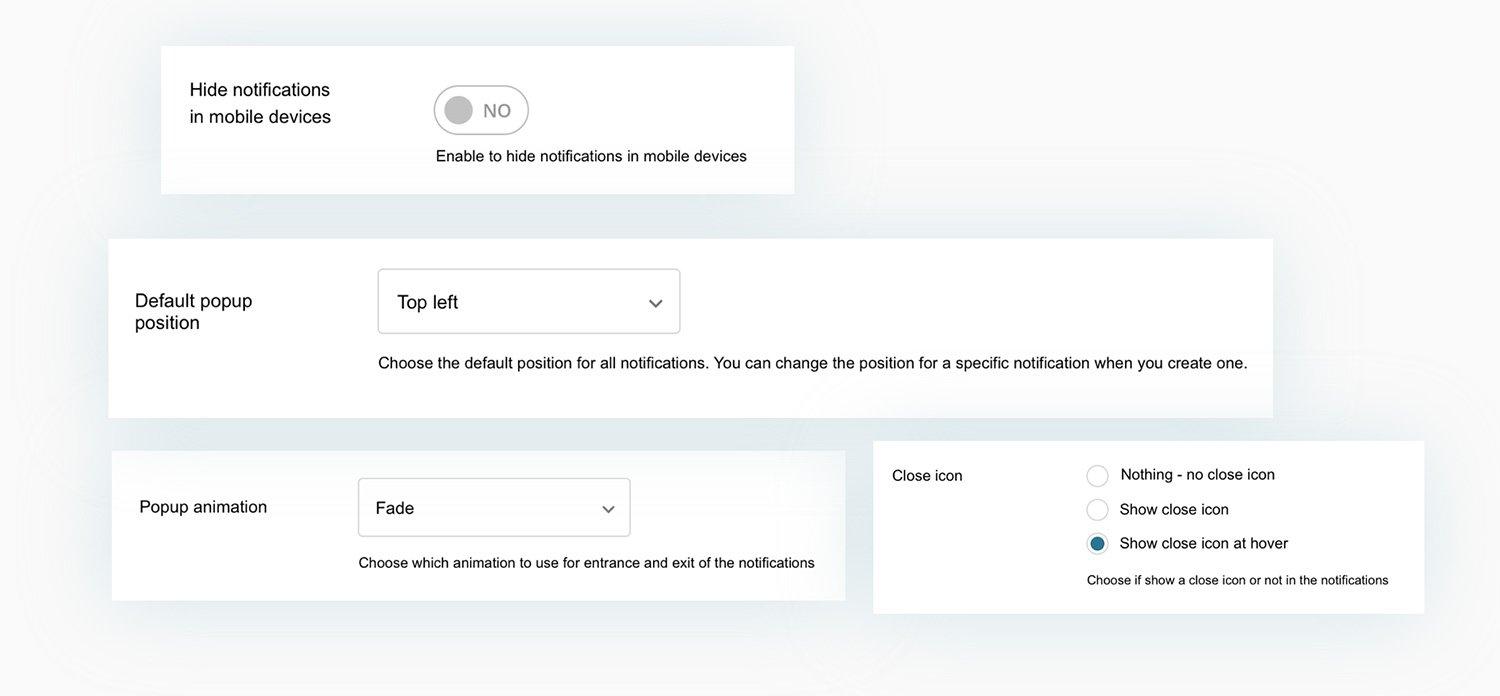Click the Choose if show a close icon hint
Image resolution: width=1500 pixels, height=696 pixels.
[1238, 580]
